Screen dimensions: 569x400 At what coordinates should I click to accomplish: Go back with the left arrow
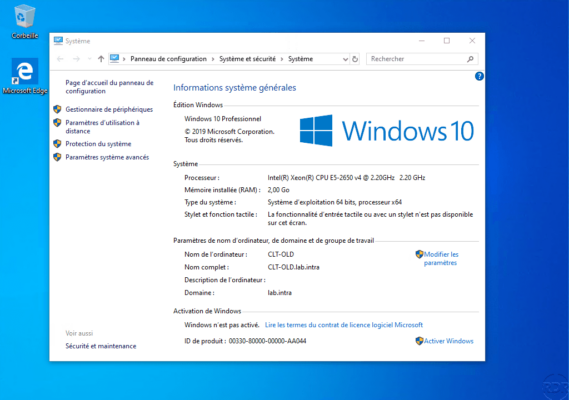(x=60, y=59)
